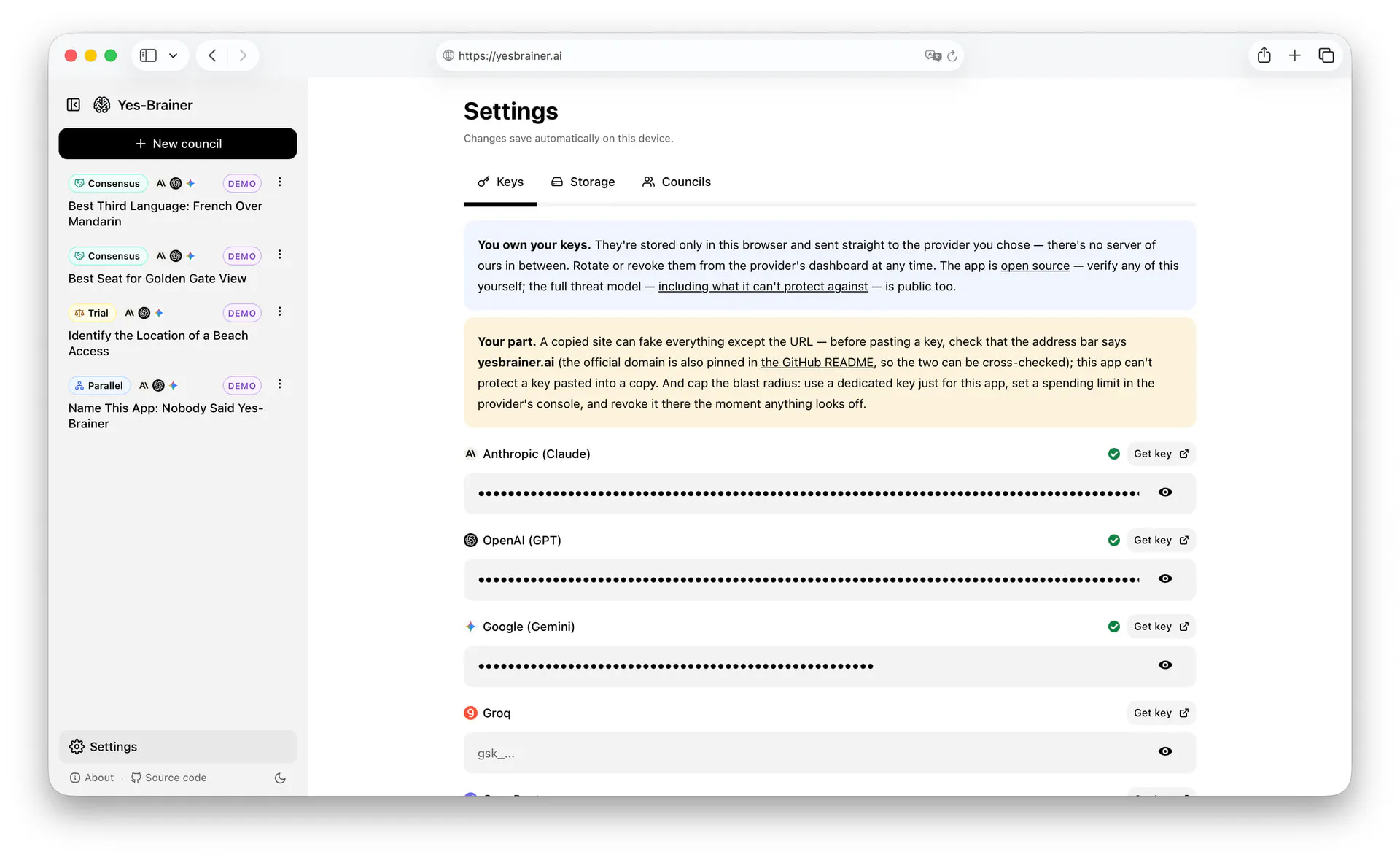
Task: Open Best Seat for Golden Gate View council
Action: pos(157,279)
